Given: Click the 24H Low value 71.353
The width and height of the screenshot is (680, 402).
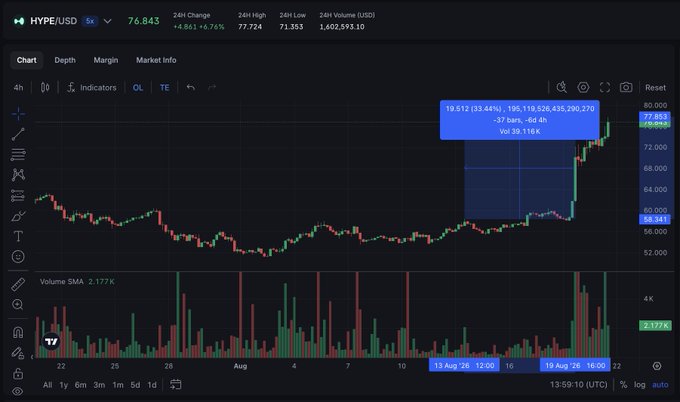Looking at the screenshot, I should click(x=291, y=27).
